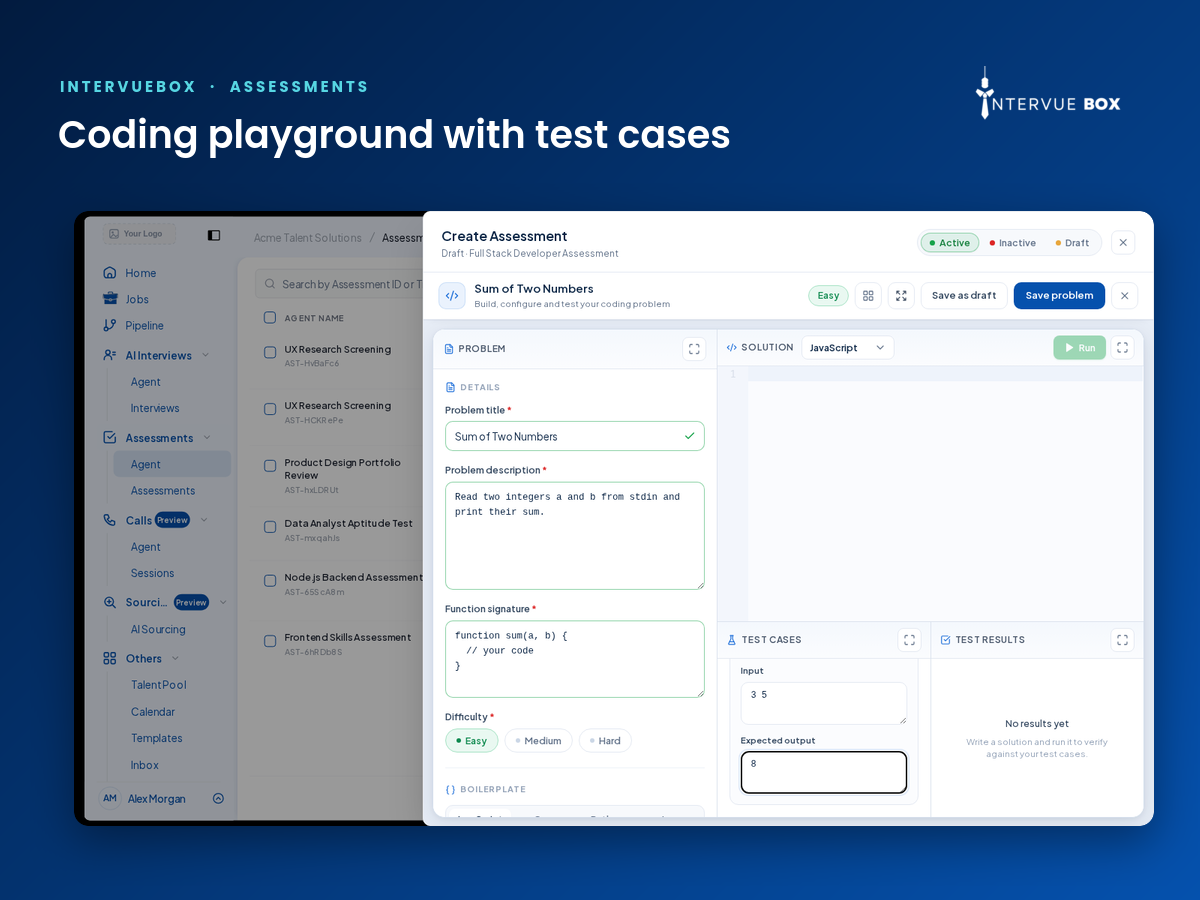Click the code icon beside Sum of Two Numbers
Image resolution: width=1200 pixels, height=900 pixels.
(x=452, y=296)
